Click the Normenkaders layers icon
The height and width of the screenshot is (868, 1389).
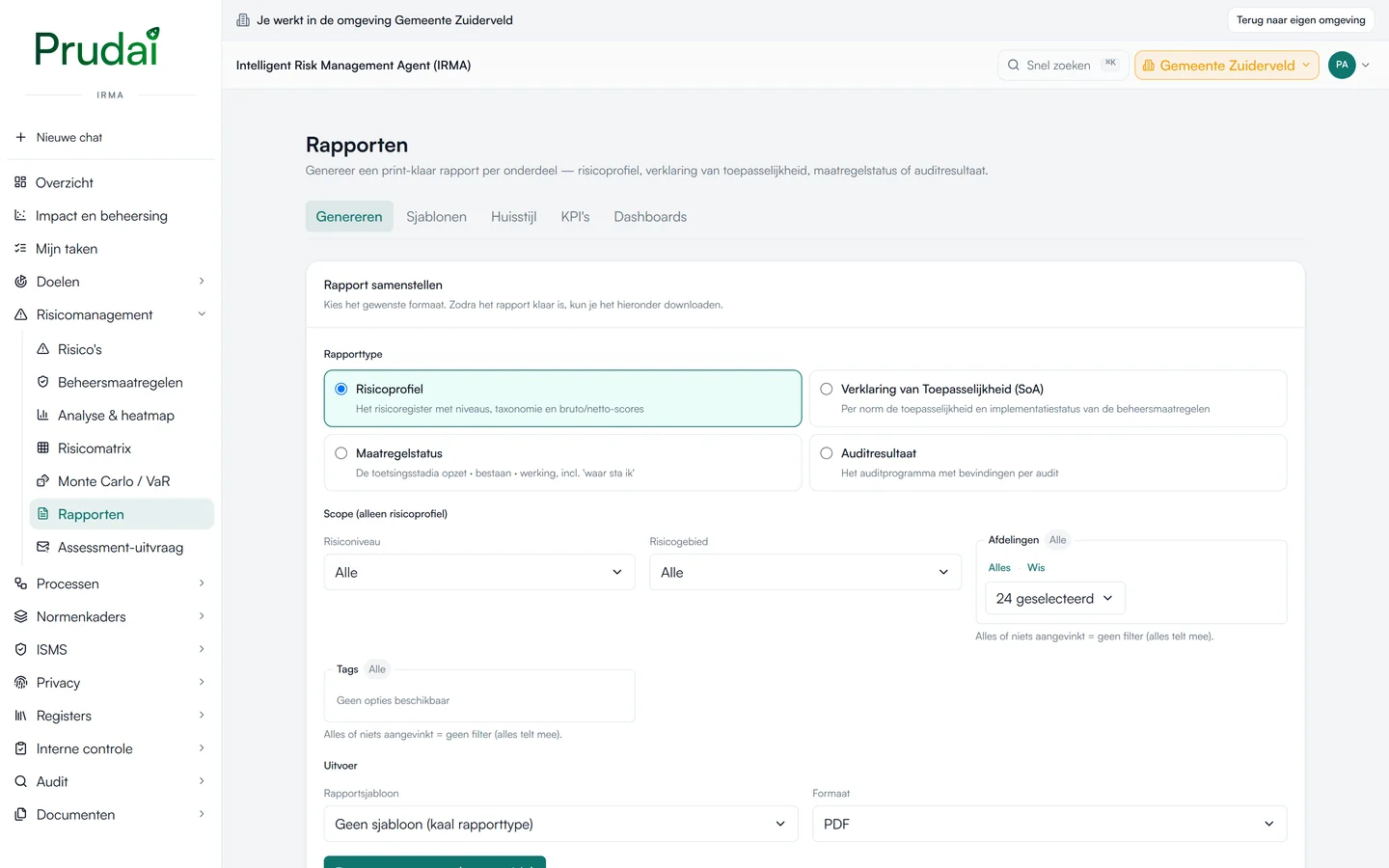click(20, 616)
